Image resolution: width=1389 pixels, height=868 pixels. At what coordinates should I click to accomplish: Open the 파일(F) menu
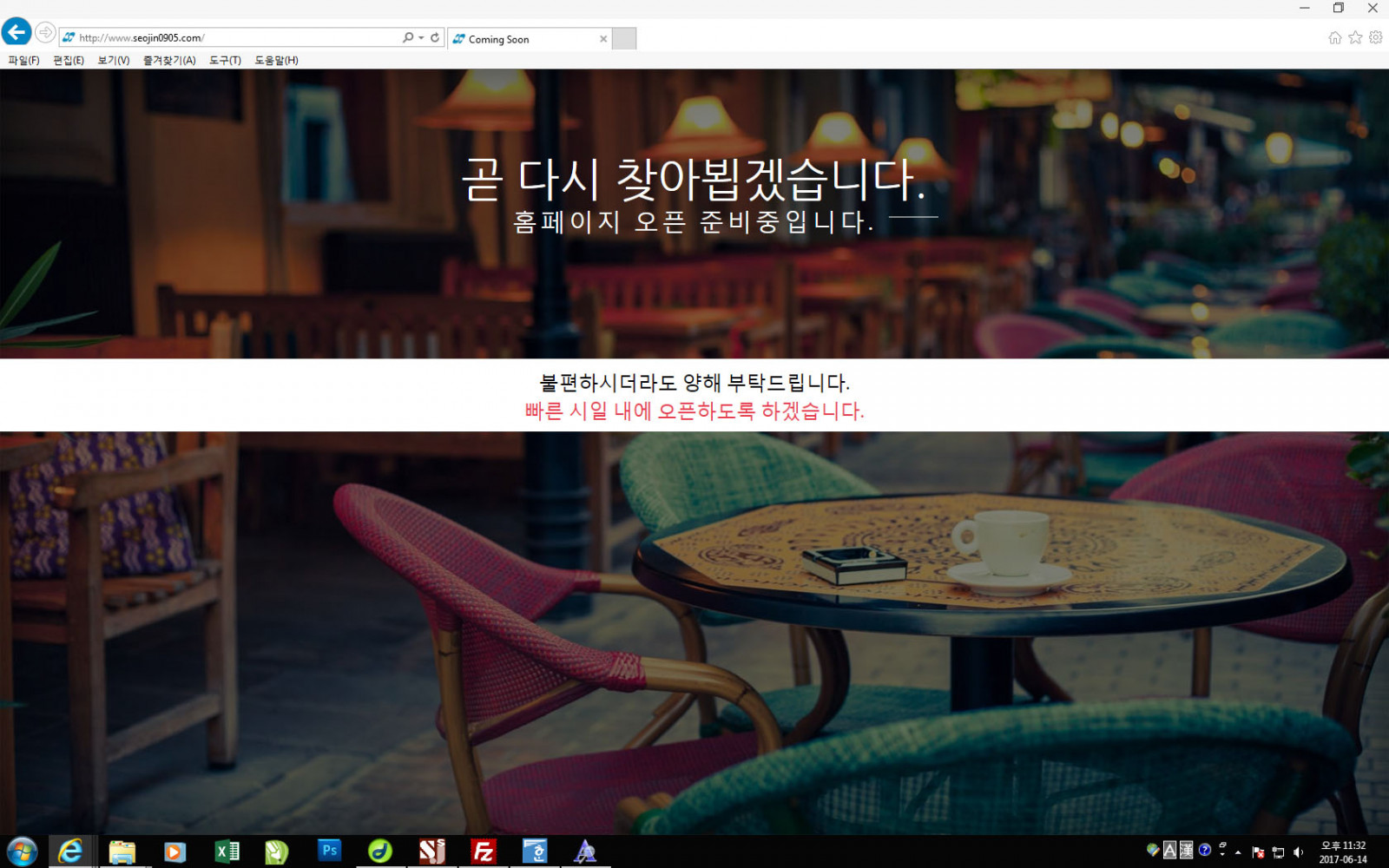[x=23, y=60]
